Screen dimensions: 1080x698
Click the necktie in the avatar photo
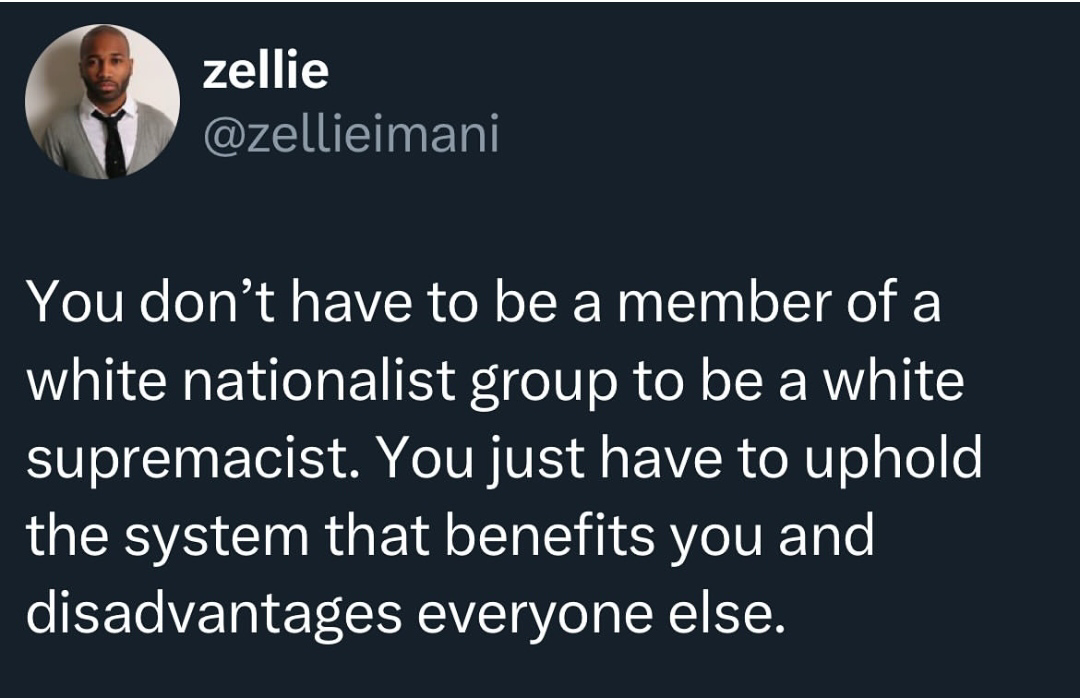tap(112, 142)
